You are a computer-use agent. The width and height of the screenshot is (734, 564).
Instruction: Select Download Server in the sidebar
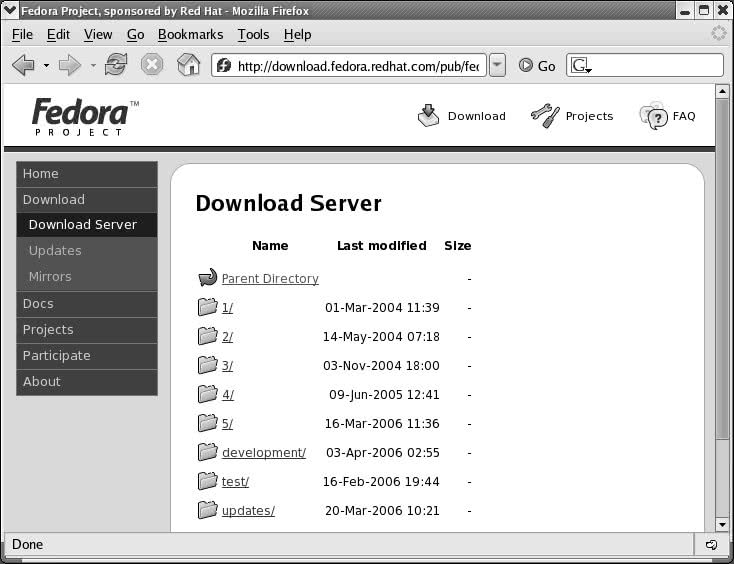tap(87, 225)
